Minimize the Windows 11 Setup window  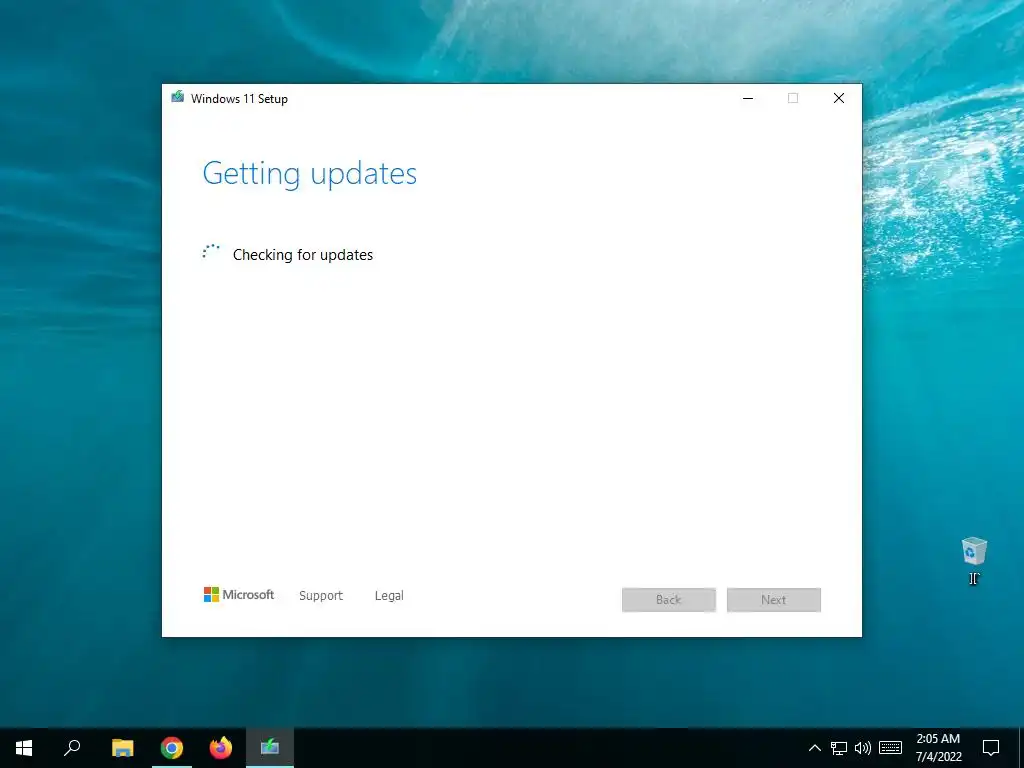(x=748, y=98)
